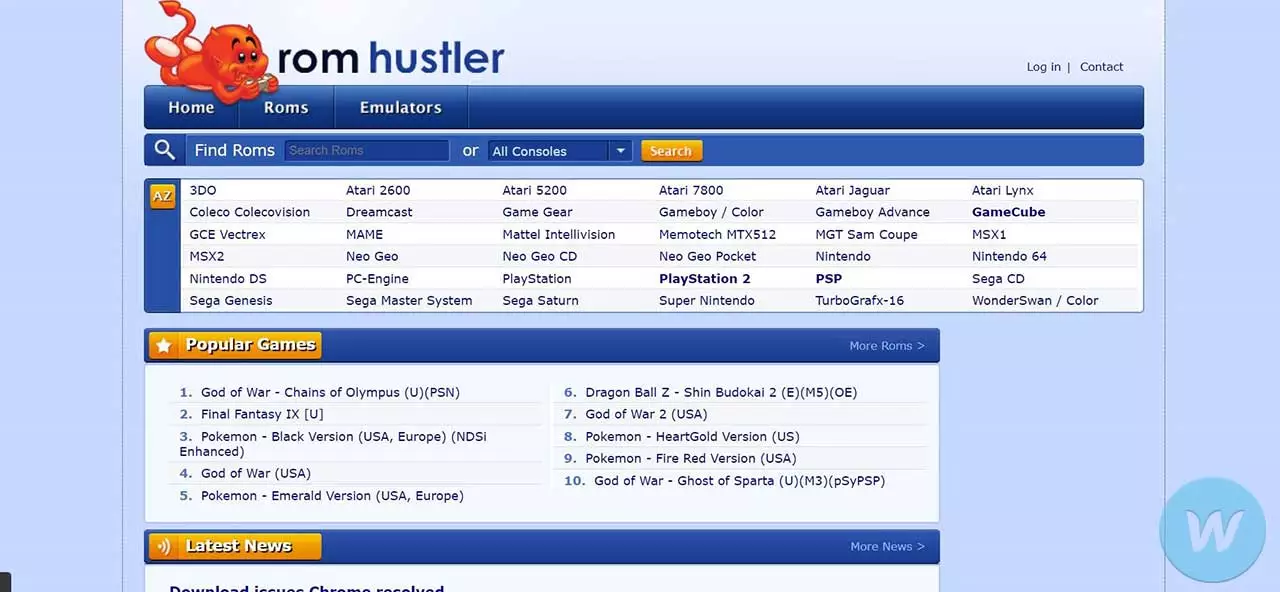Open More News link
The width and height of the screenshot is (1280, 592).
(887, 547)
